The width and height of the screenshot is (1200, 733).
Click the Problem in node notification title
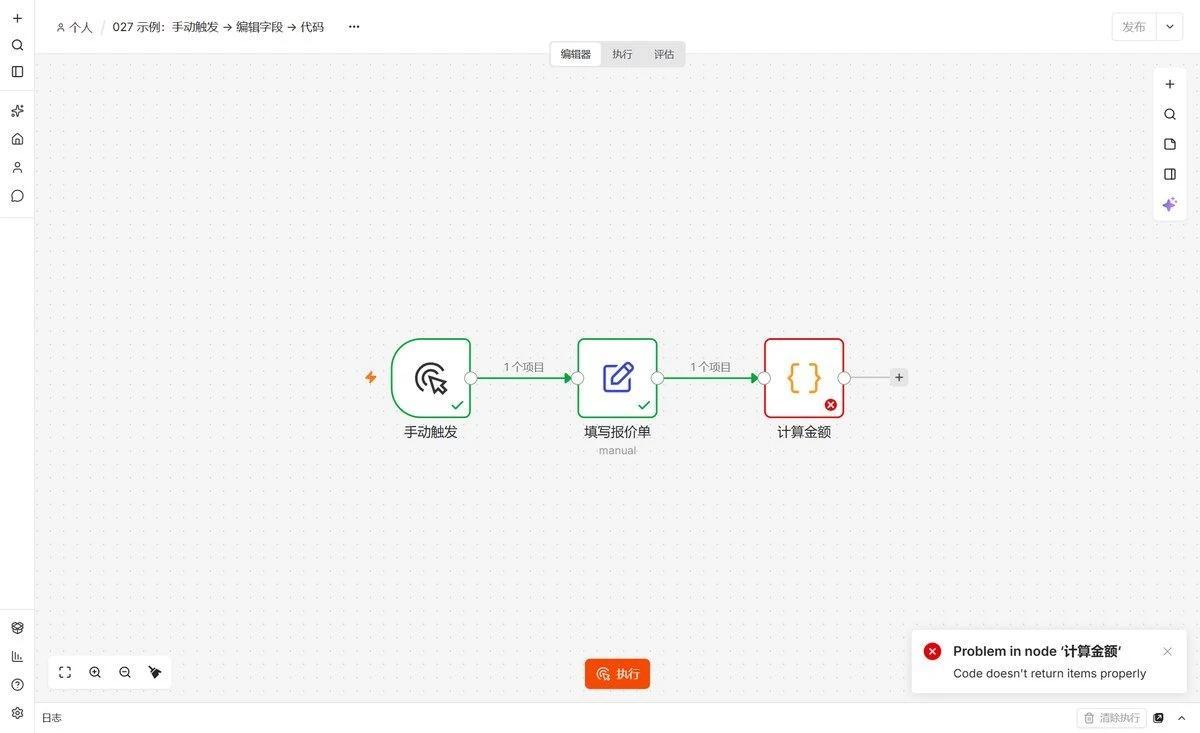pos(1037,651)
